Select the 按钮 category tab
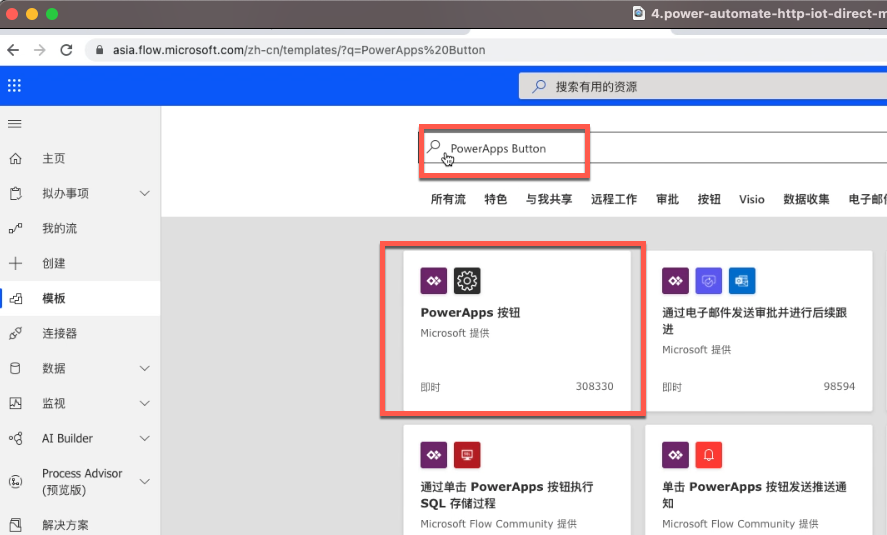Viewport: 887px width, 535px height. (x=709, y=199)
